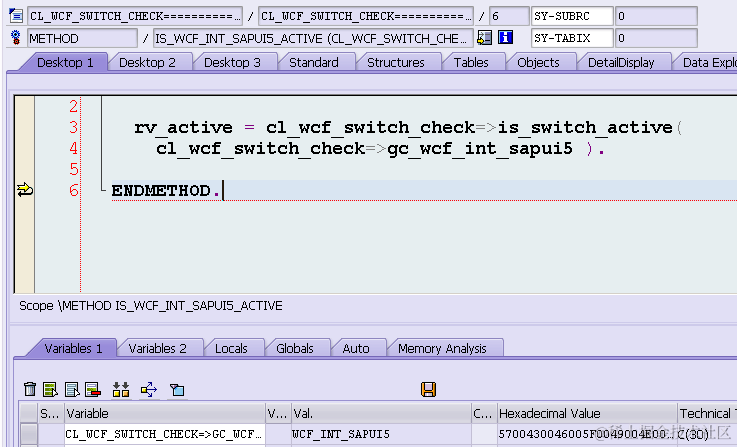The image size is (737, 447).
Task: Click the SY-SUBRC value field showing 0
Action: [x=656, y=16]
